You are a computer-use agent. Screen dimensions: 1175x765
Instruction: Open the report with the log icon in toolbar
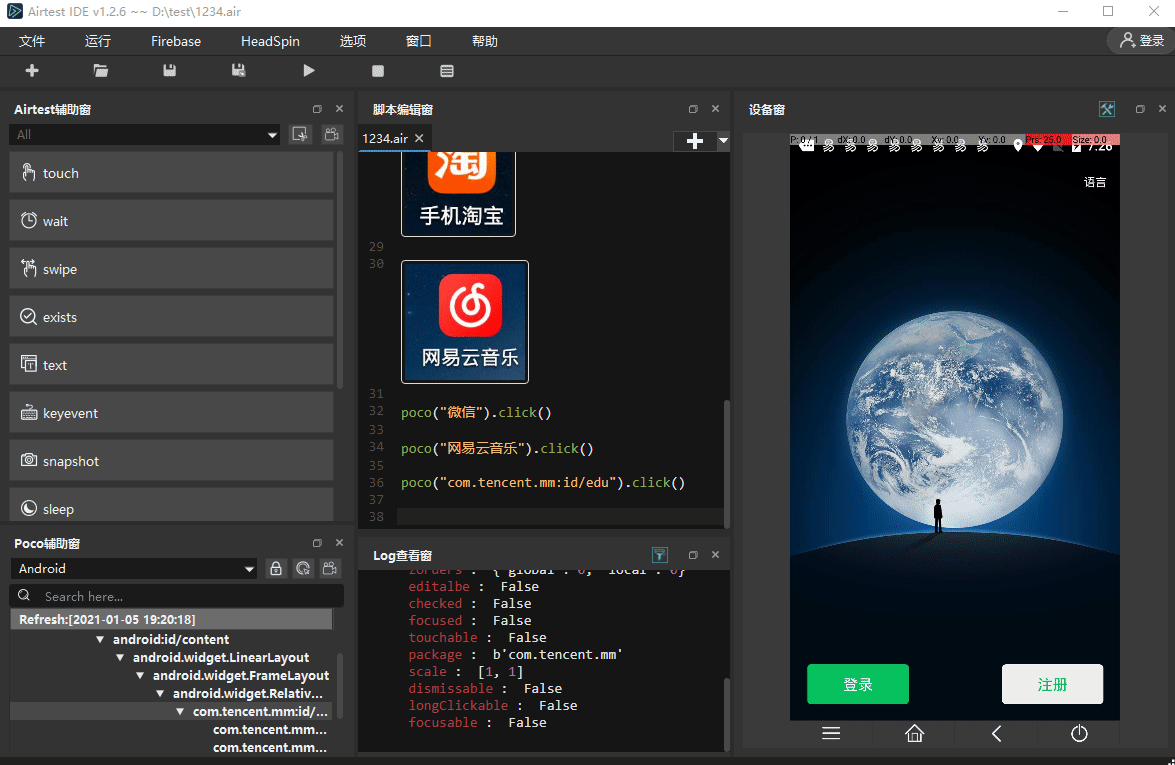point(447,70)
